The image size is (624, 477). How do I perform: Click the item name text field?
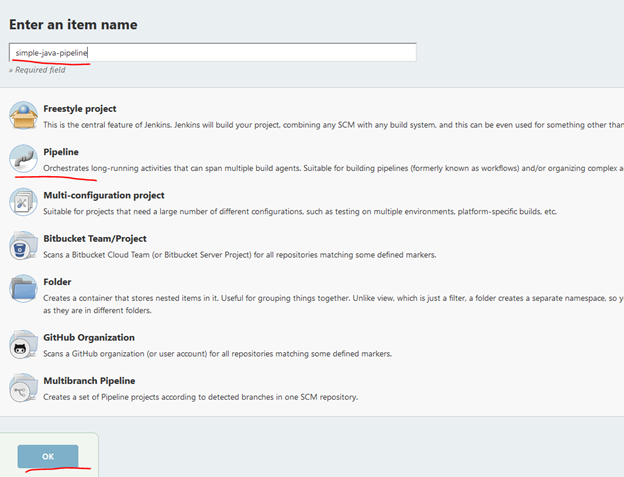pyautogui.click(x=212, y=52)
